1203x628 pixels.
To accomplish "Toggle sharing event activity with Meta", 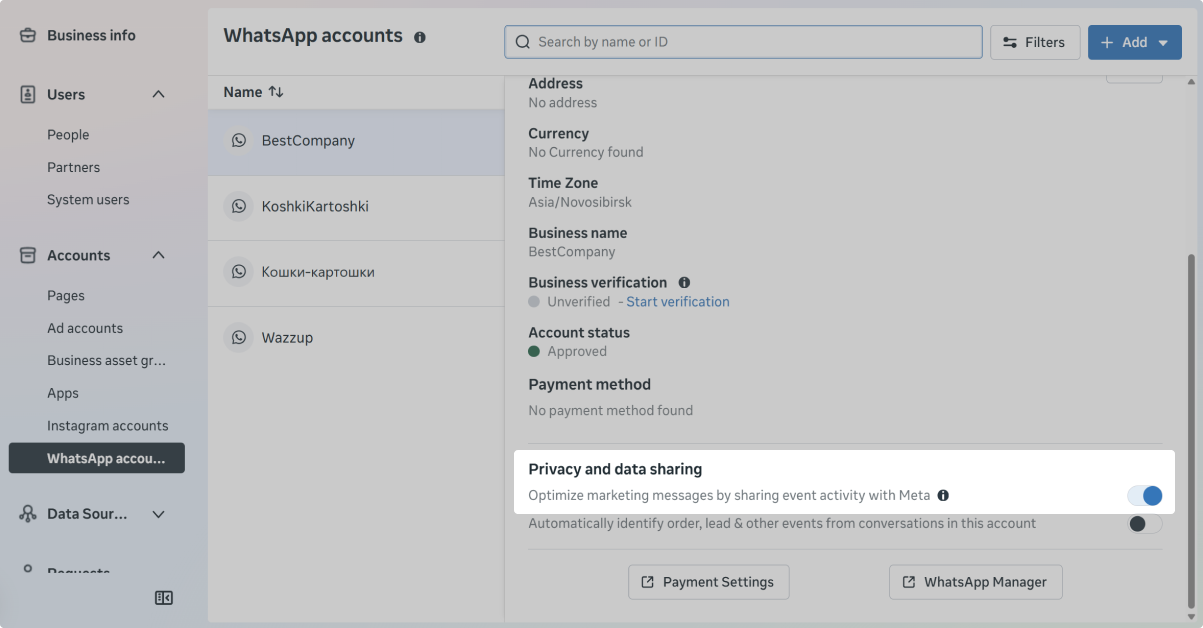I will [x=1145, y=495].
